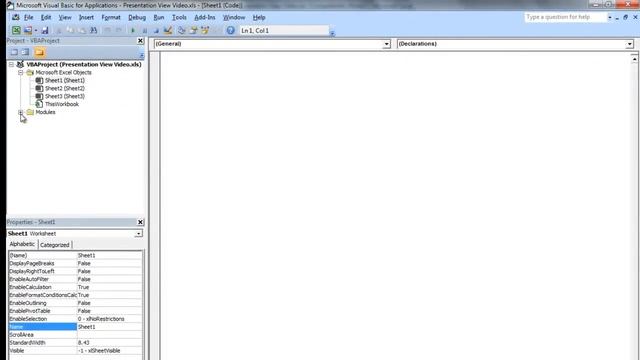Click the code editor scroll up arrow
The width and height of the screenshot is (640, 360).
635,59
